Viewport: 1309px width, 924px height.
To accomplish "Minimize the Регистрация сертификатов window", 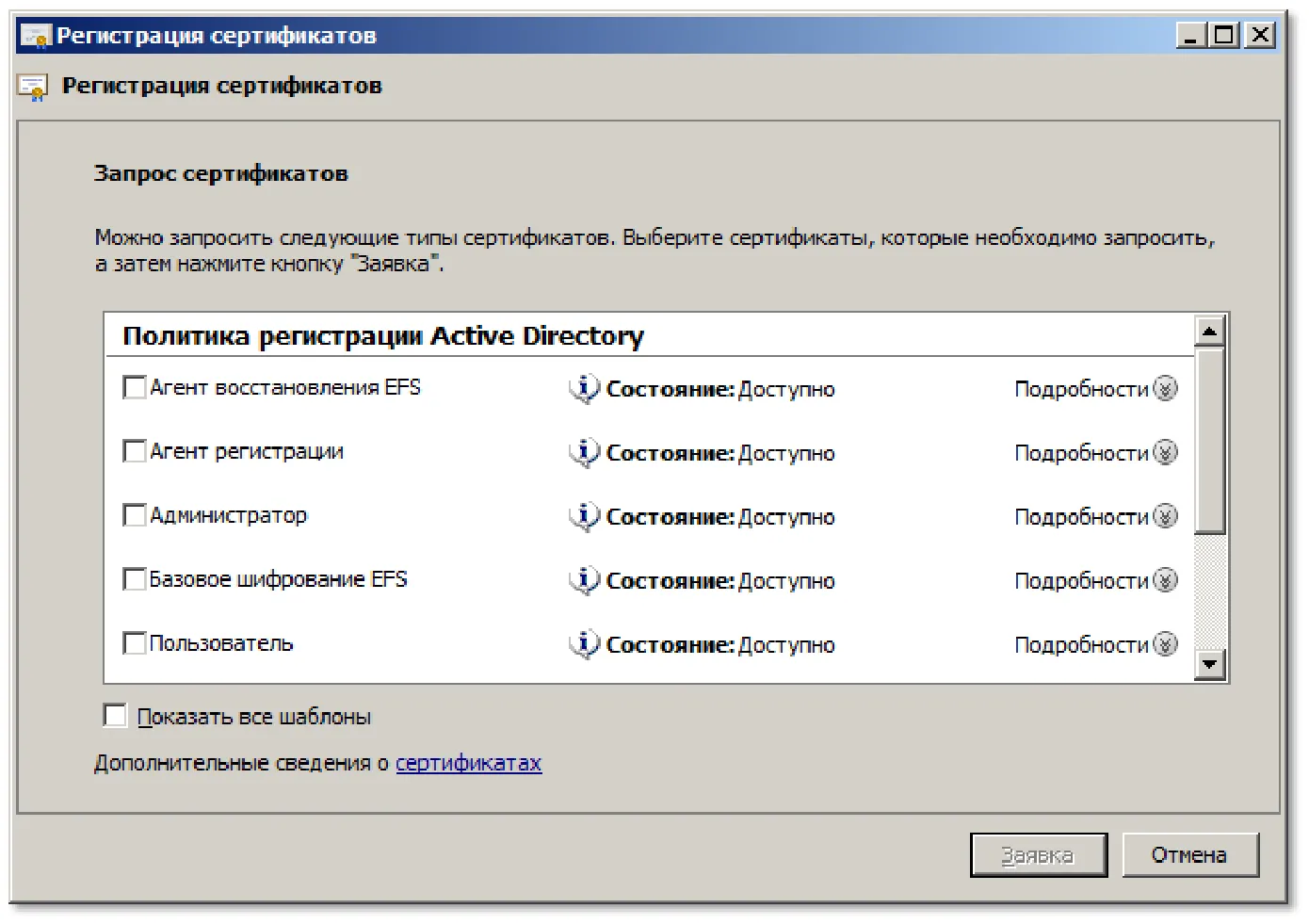I will point(1191,36).
